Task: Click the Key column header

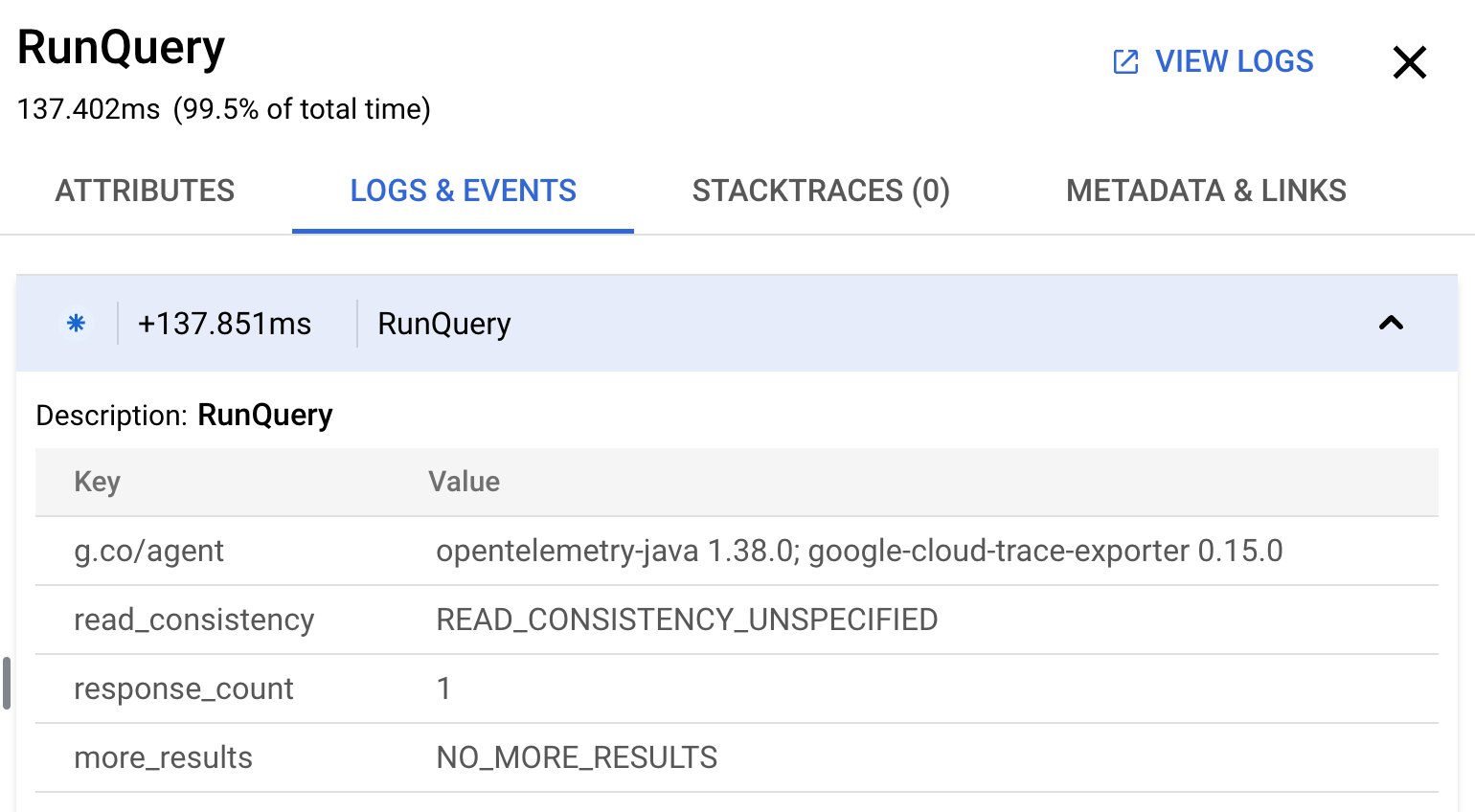Action: pyautogui.click(x=97, y=482)
